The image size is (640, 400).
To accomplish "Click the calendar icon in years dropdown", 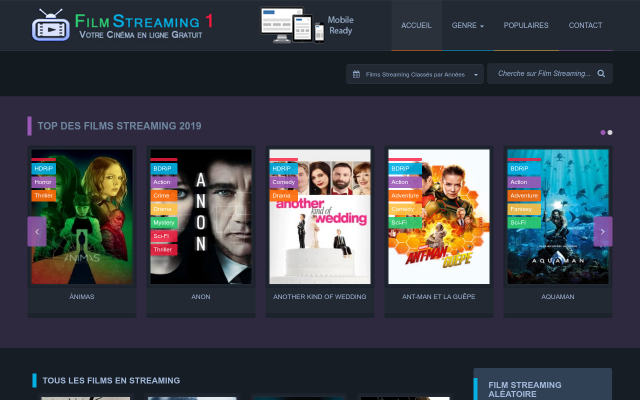I will click(356, 74).
